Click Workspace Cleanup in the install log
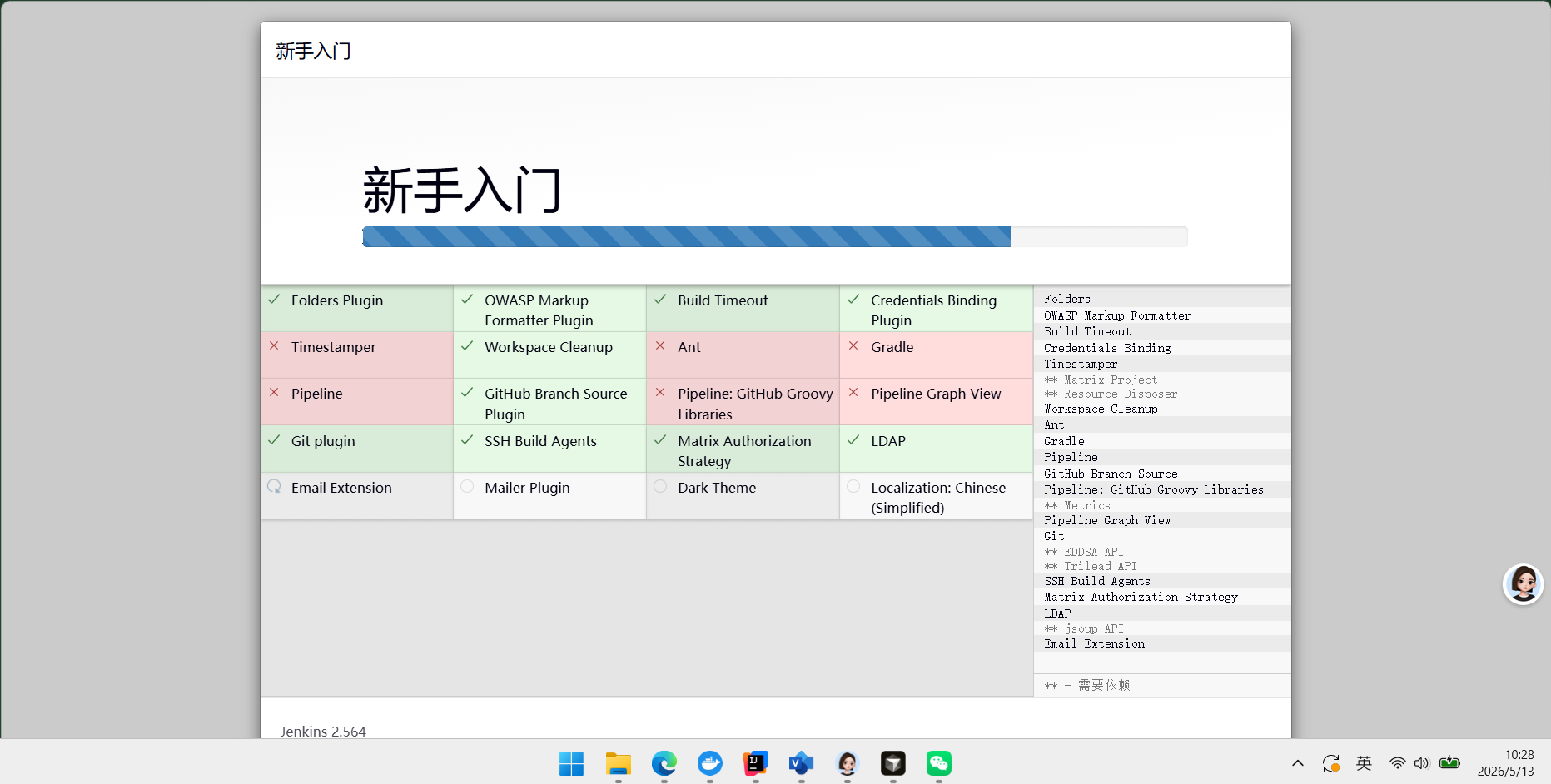The image size is (1551, 784). (x=1101, y=409)
